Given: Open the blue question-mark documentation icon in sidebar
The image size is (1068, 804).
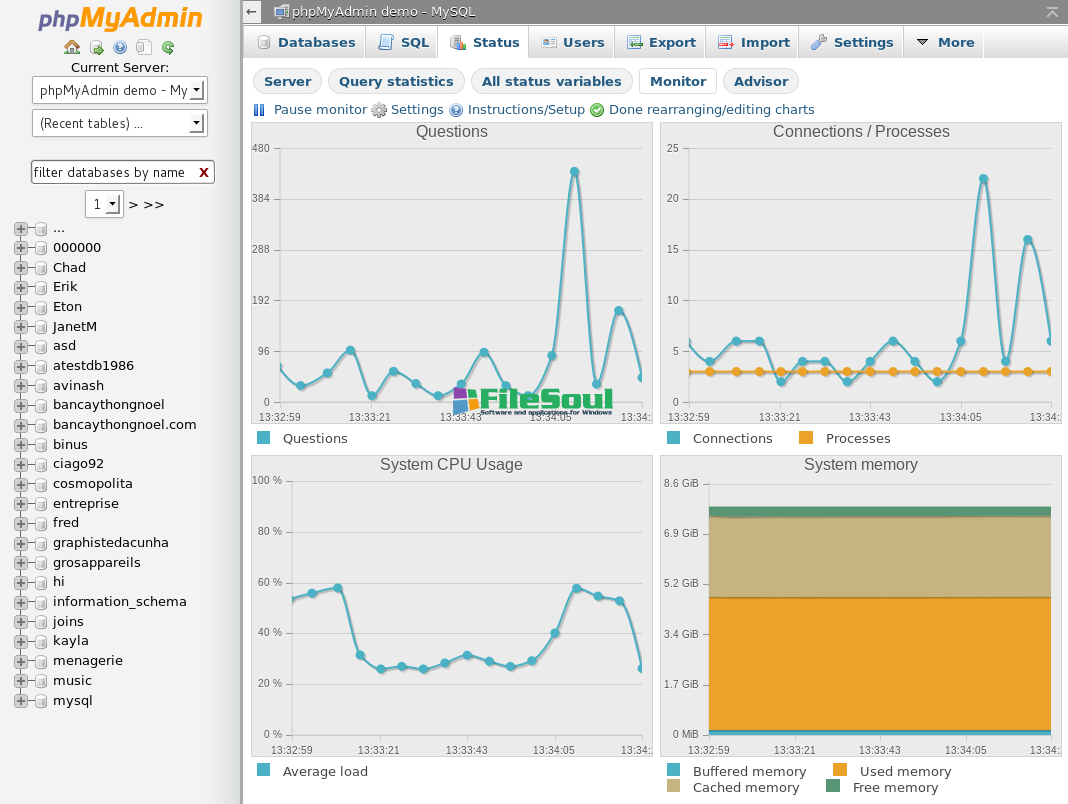Looking at the screenshot, I should pyautogui.click(x=120, y=47).
